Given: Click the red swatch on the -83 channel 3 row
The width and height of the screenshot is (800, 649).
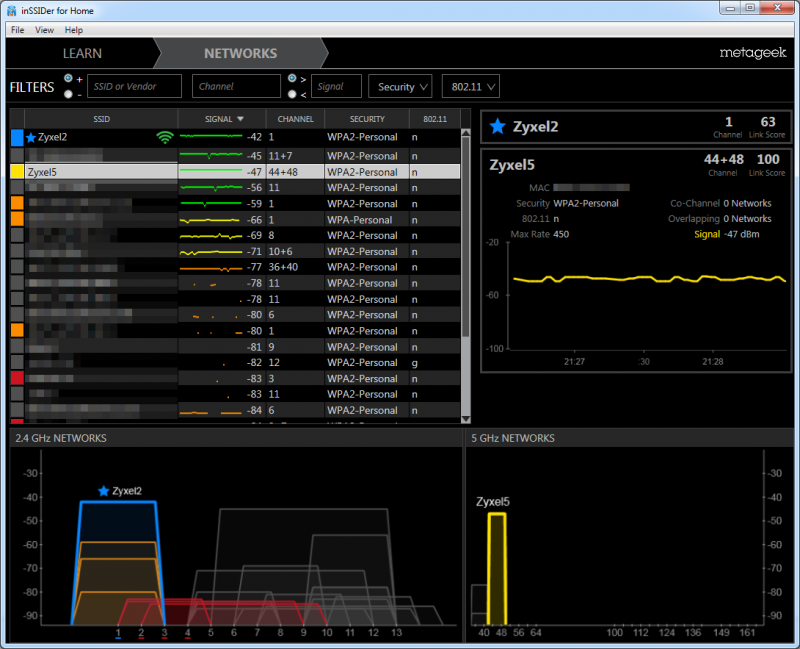Looking at the screenshot, I should pyautogui.click(x=17, y=378).
